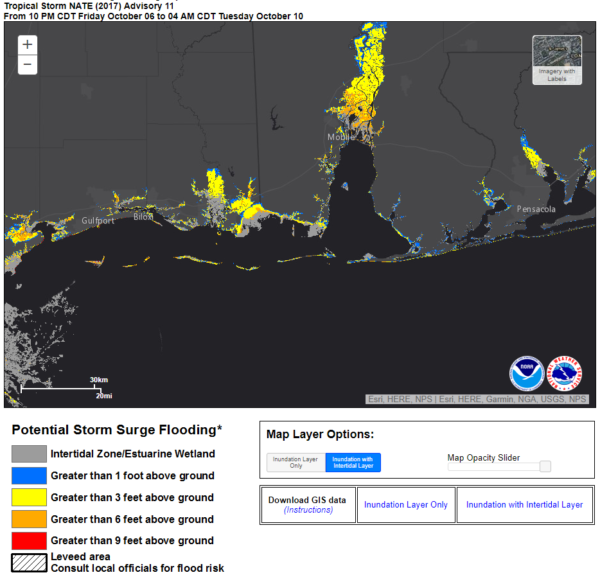This screenshot has width=600, height=575.
Task: Click Inundation Layer Only download link
Action: (405, 505)
